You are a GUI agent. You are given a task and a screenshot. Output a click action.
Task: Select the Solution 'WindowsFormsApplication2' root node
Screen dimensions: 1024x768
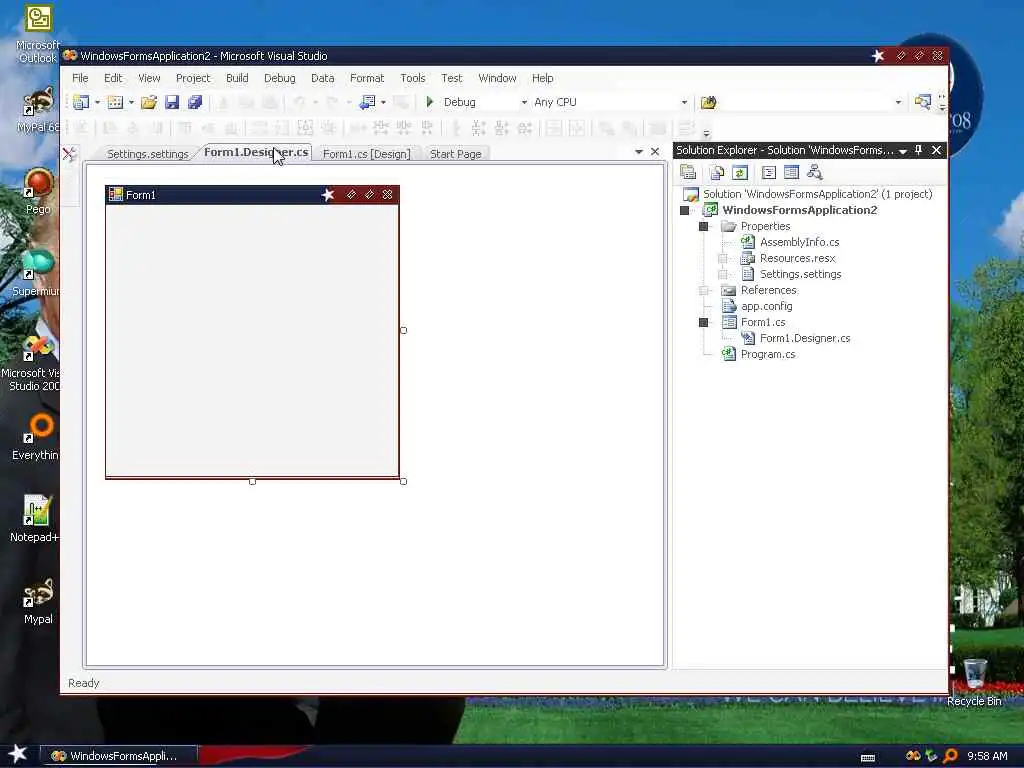pyautogui.click(x=817, y=194)
